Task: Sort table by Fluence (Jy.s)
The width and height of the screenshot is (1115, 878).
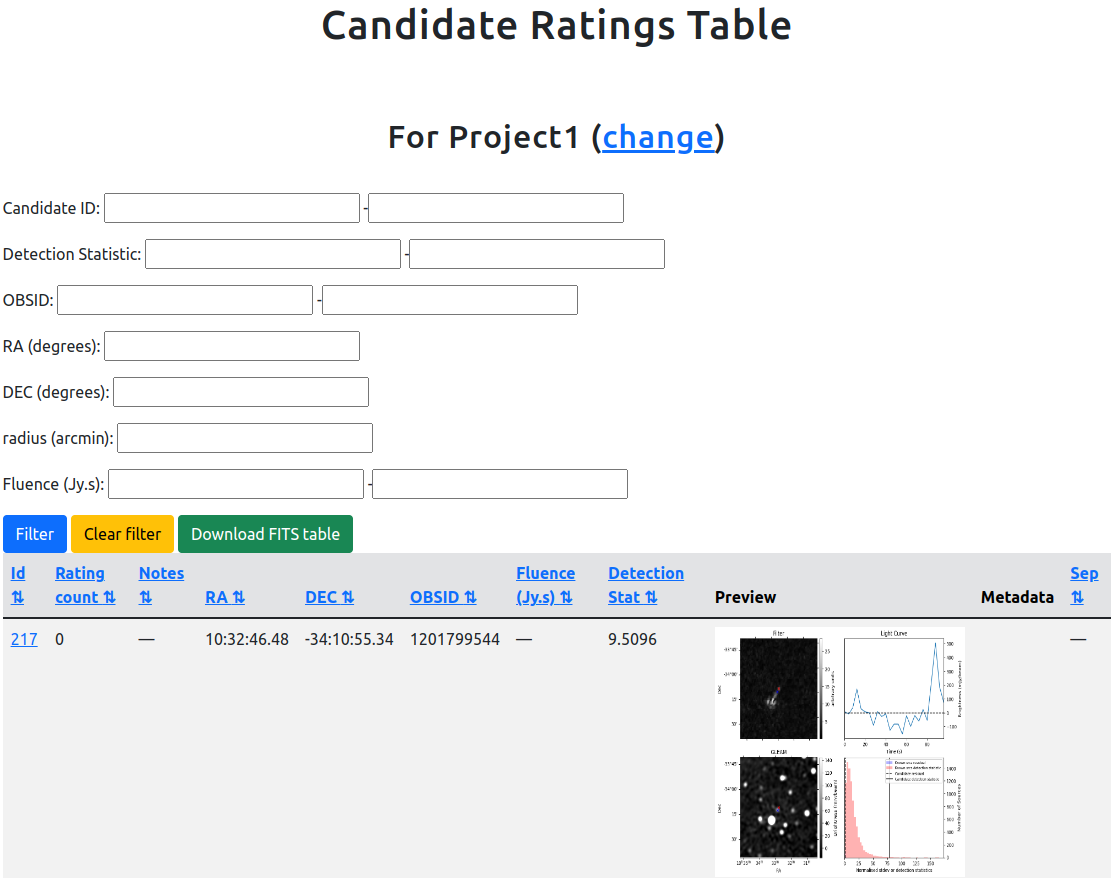Action: [x=545, y=585]
